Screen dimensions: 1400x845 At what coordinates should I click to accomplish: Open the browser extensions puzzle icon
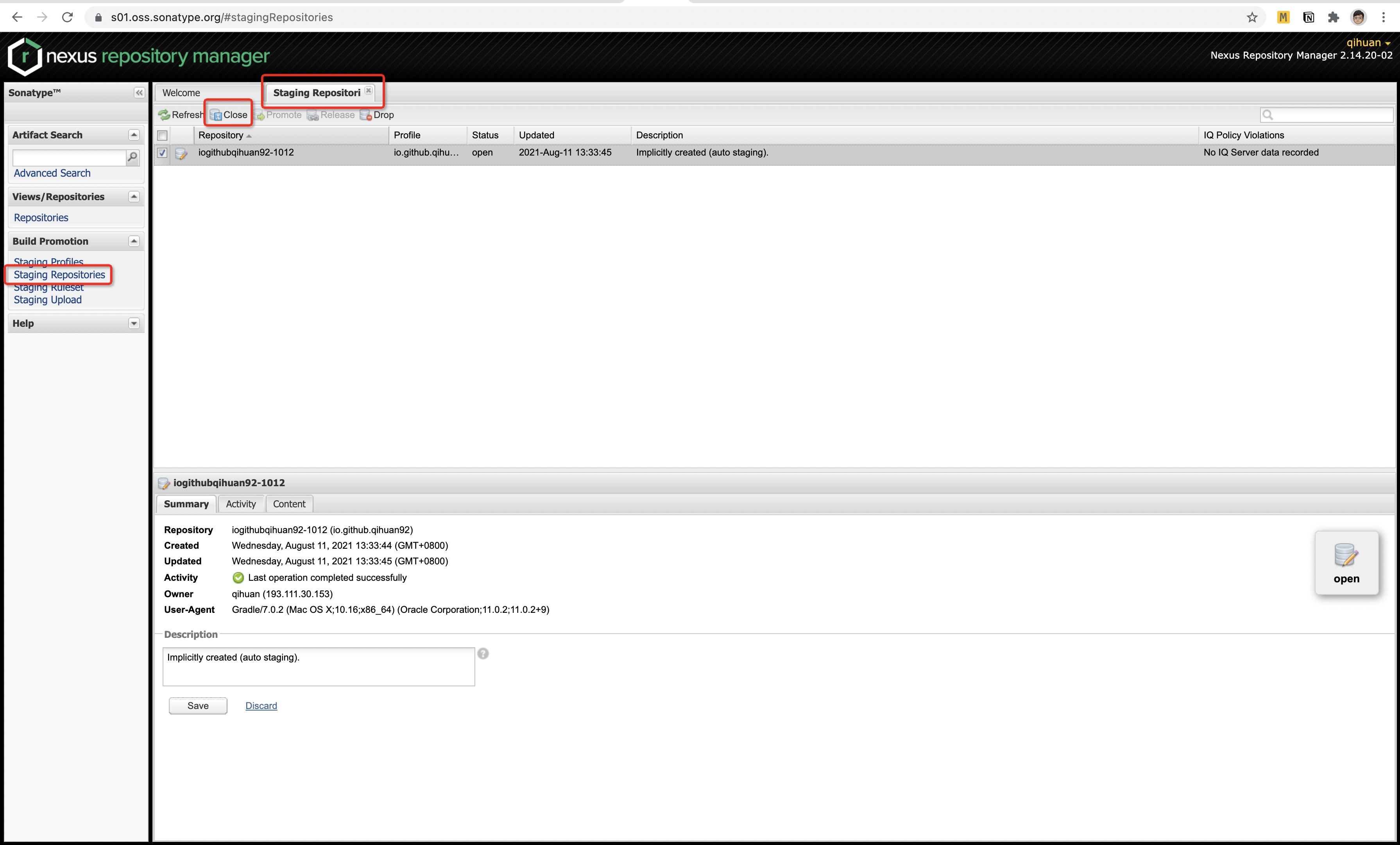[x=1334, y=17]
